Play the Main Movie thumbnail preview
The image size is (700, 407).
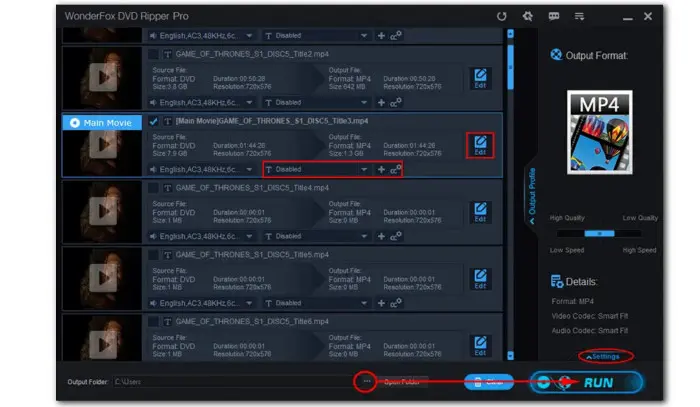point(103,145)
